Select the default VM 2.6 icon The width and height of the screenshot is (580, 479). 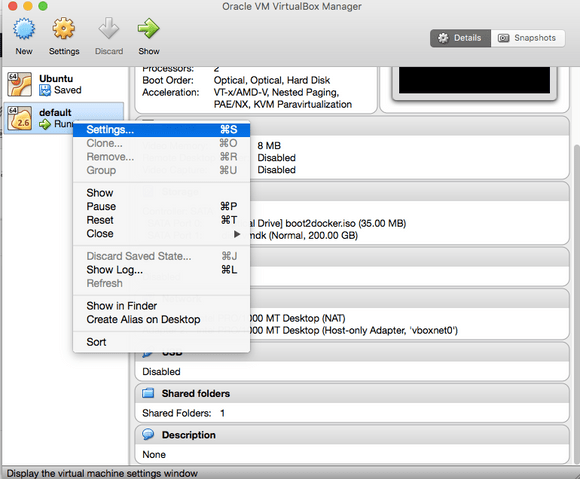[x=19, y=118]
